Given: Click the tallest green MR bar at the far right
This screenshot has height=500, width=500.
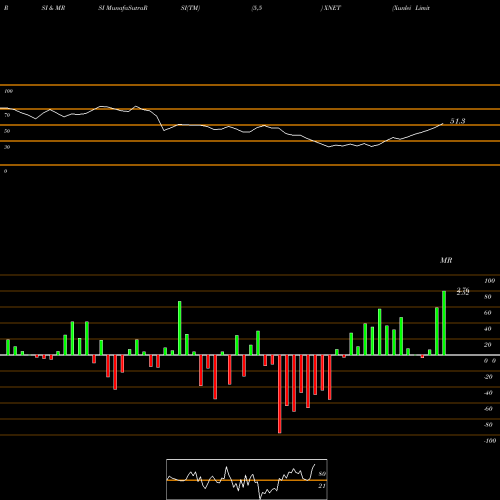Looking at the screenshot, I should [444, 323].
